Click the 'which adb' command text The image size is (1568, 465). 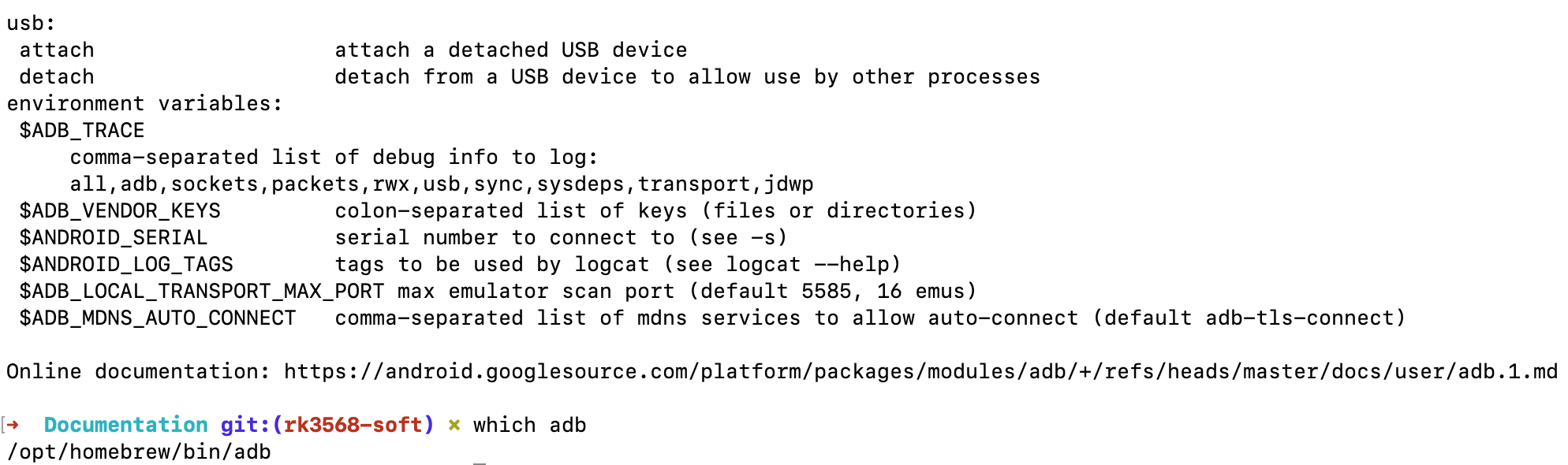(x=529, y=425)
